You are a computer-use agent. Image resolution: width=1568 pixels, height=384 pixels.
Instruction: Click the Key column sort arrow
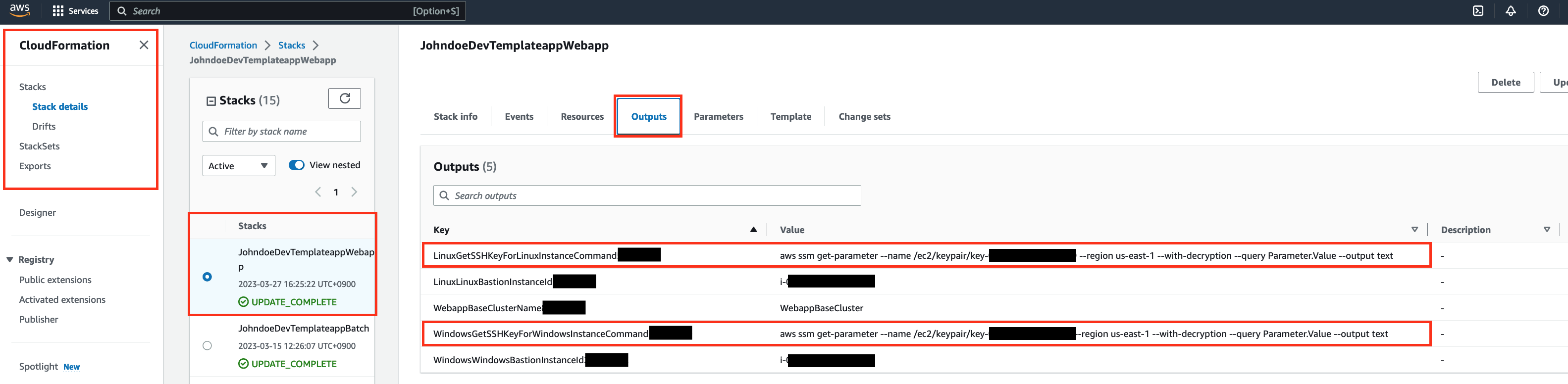753,230
